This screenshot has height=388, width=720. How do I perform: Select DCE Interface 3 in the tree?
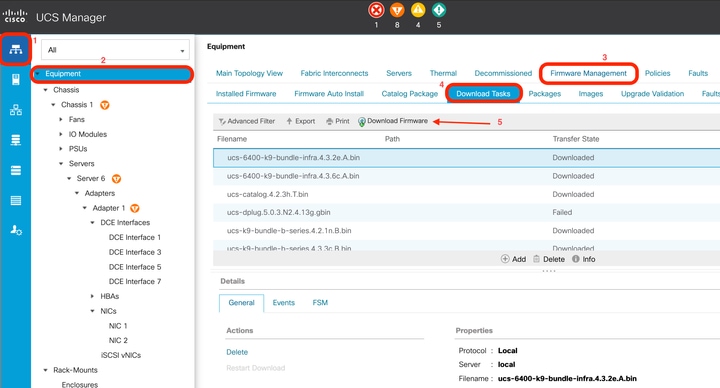(135, 252)
